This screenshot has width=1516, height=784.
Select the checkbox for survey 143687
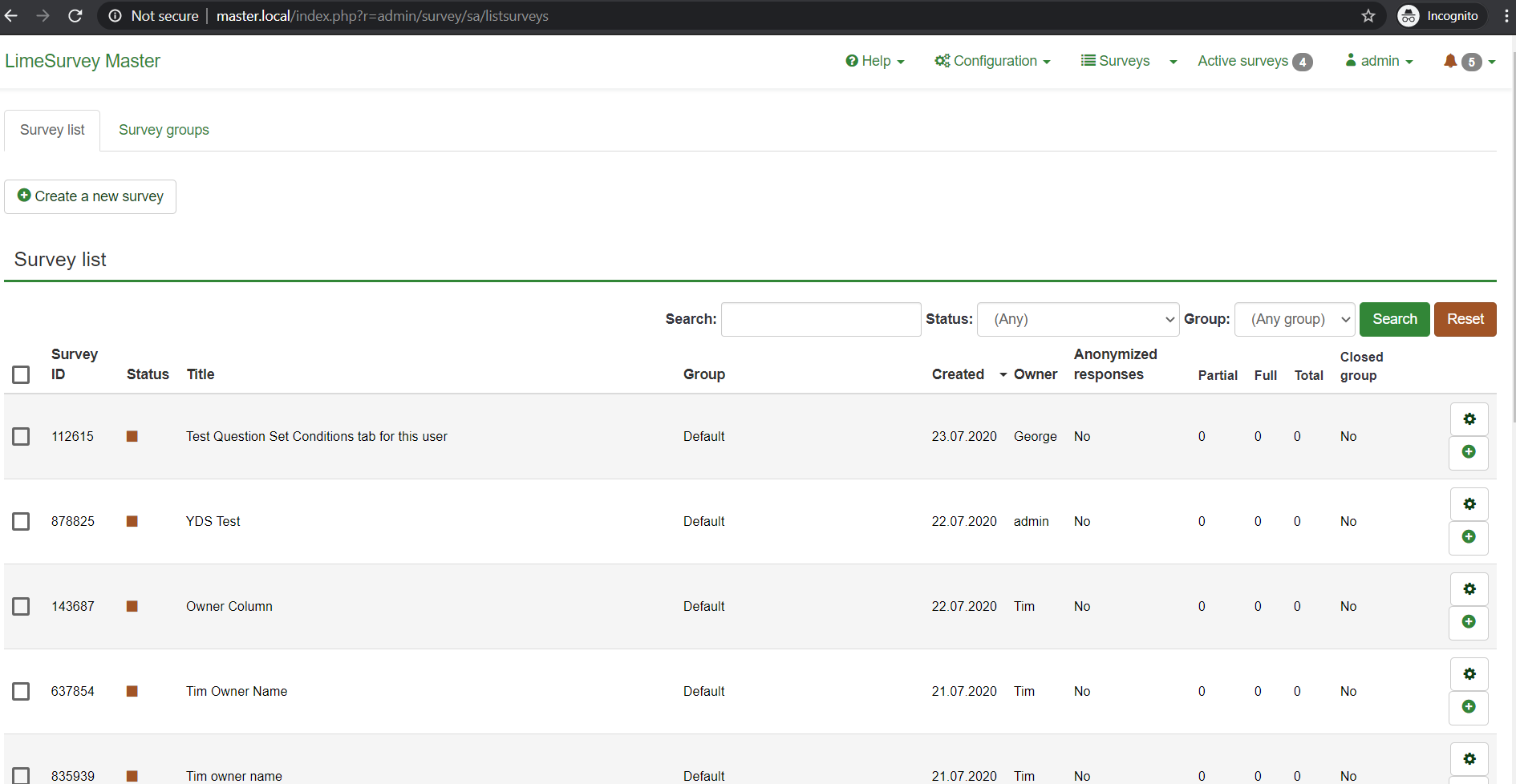(x=21, y=606)
